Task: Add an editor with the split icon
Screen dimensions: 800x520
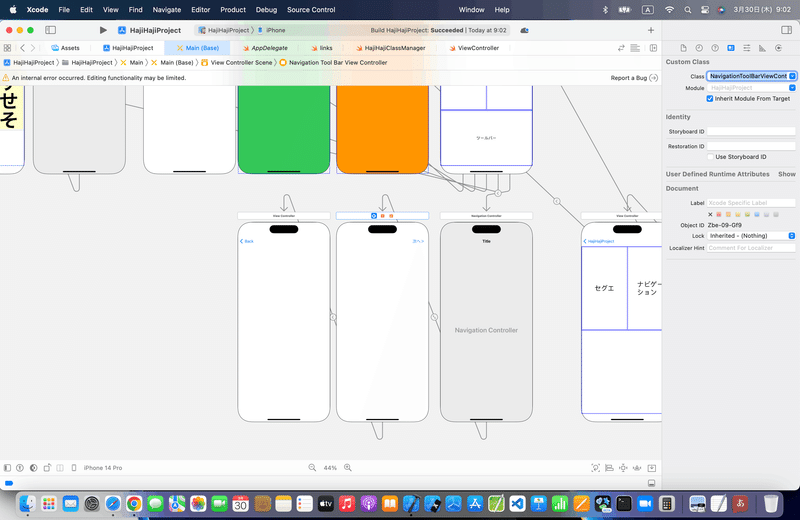Action: click(653, 48)
